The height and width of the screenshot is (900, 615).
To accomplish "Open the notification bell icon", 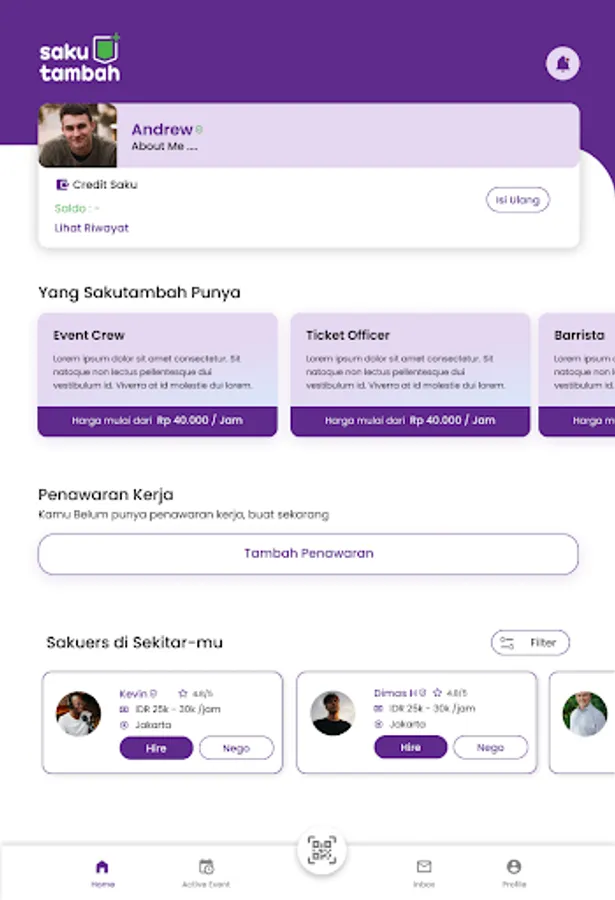I will pyautogui.click(x=562, y=63).
